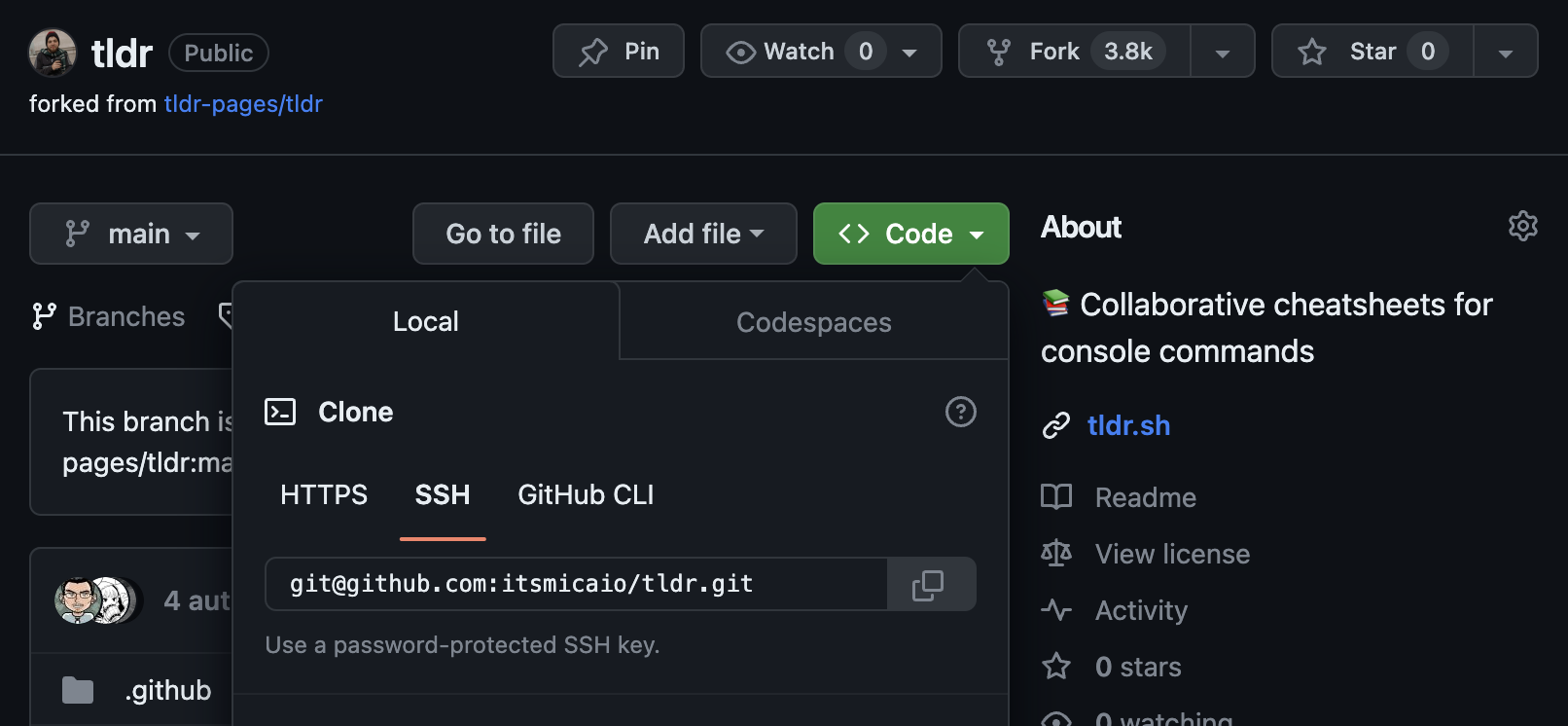This screenshot has height=726, width=1568.
Task: Click the Readme book icon
Action: [1056, 496]
